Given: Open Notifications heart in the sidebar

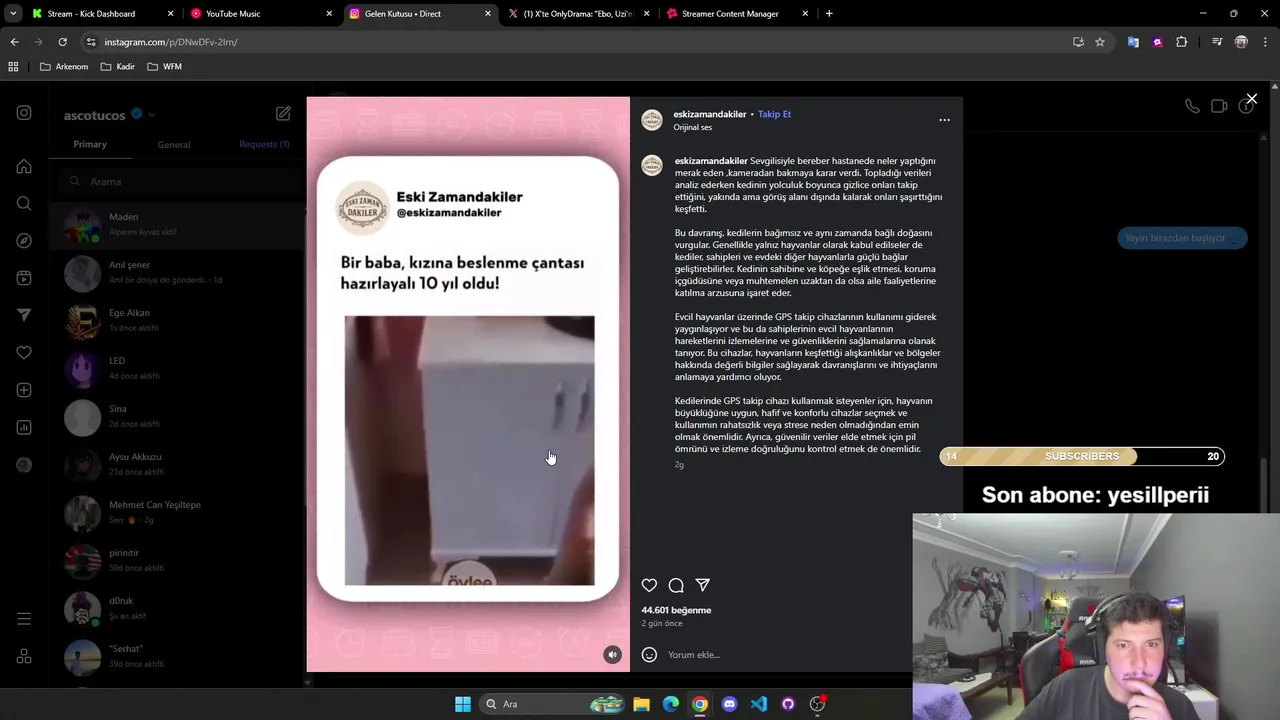Looking at the screenshot, I should pos(24,352).
